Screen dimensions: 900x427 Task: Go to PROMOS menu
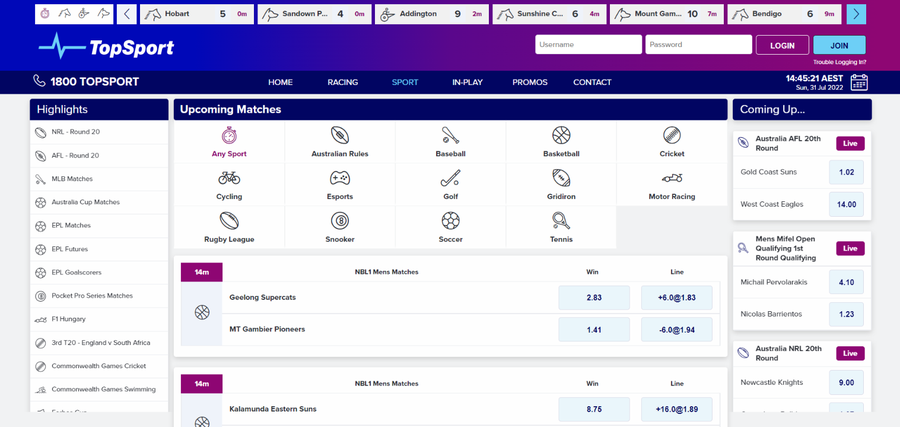pyautogui.click(x=530, y=82)
